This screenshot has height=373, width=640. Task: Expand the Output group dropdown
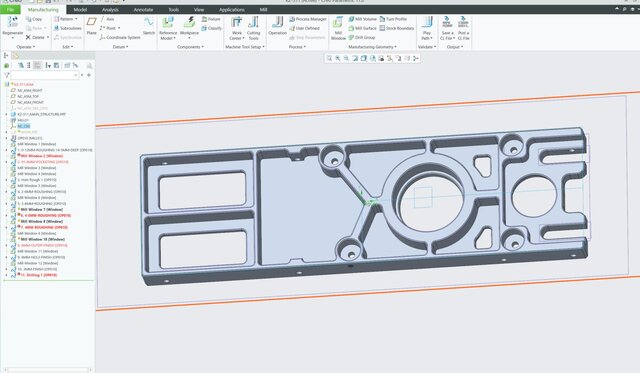coord(455,47)
